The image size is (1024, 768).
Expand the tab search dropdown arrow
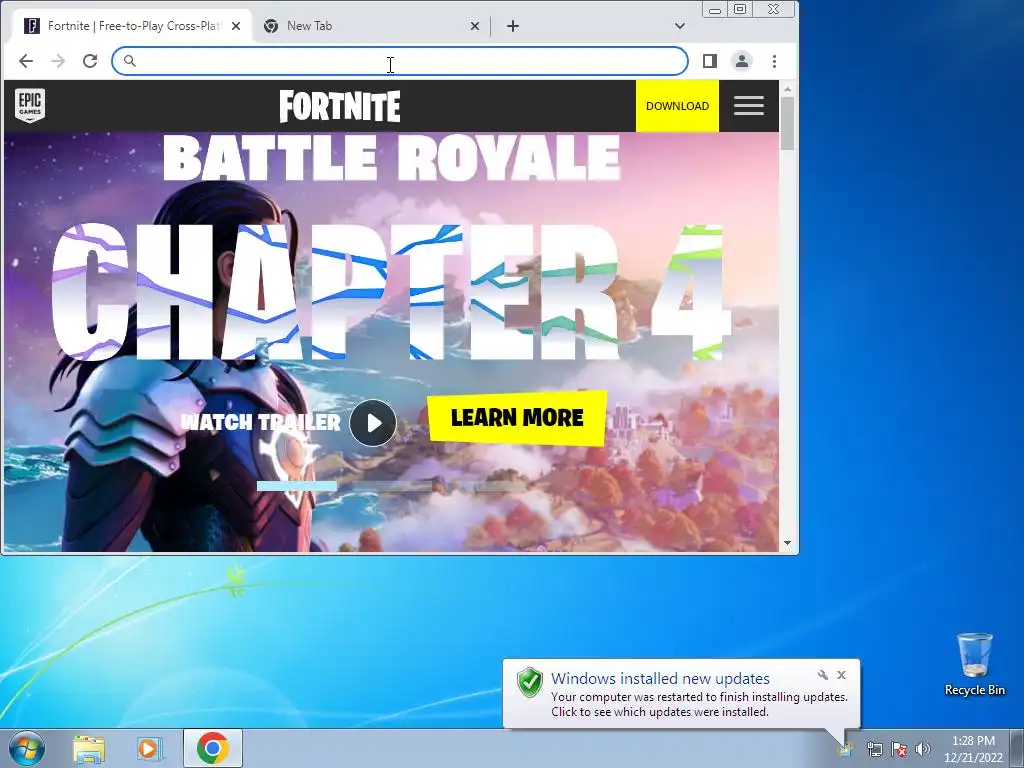click(680, 26)
